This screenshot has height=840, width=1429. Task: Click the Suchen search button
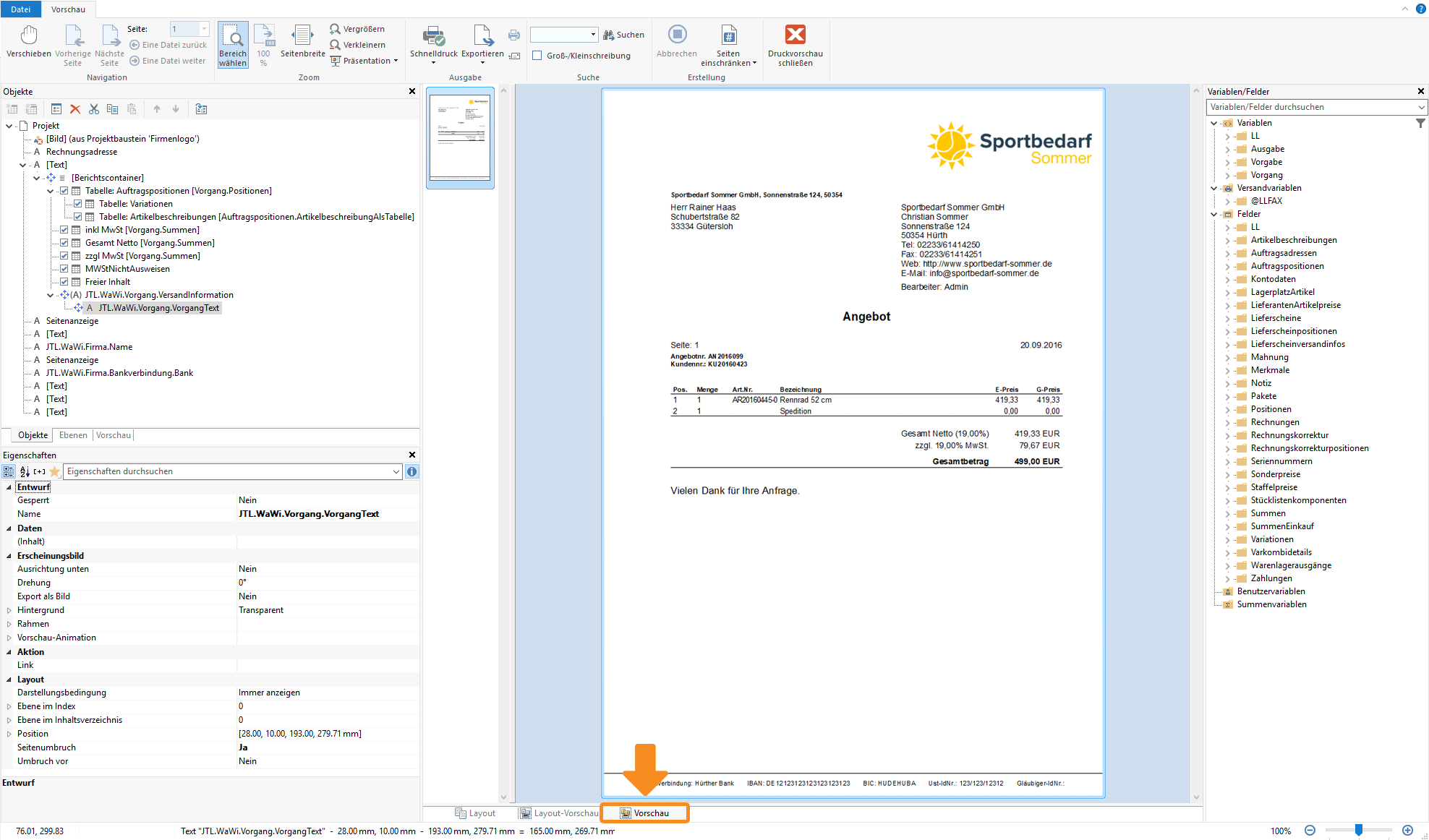point(623,35)
